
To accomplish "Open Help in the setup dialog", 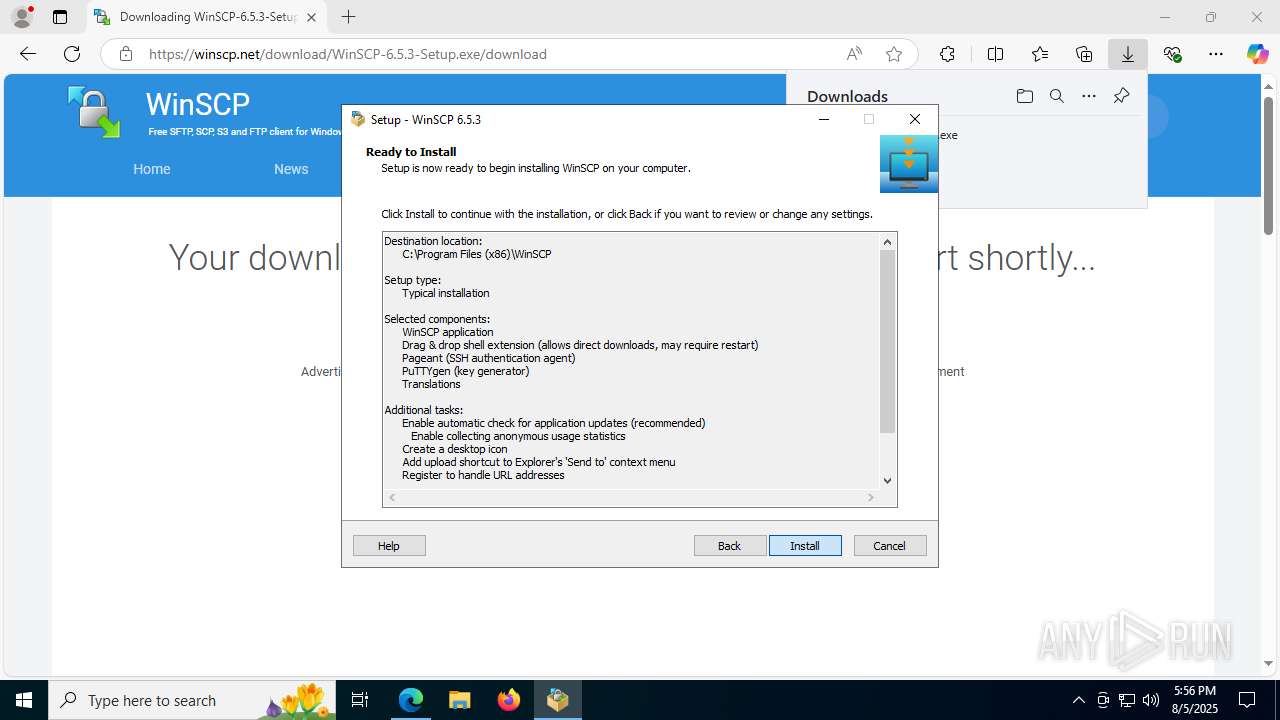I will (389, 546).
